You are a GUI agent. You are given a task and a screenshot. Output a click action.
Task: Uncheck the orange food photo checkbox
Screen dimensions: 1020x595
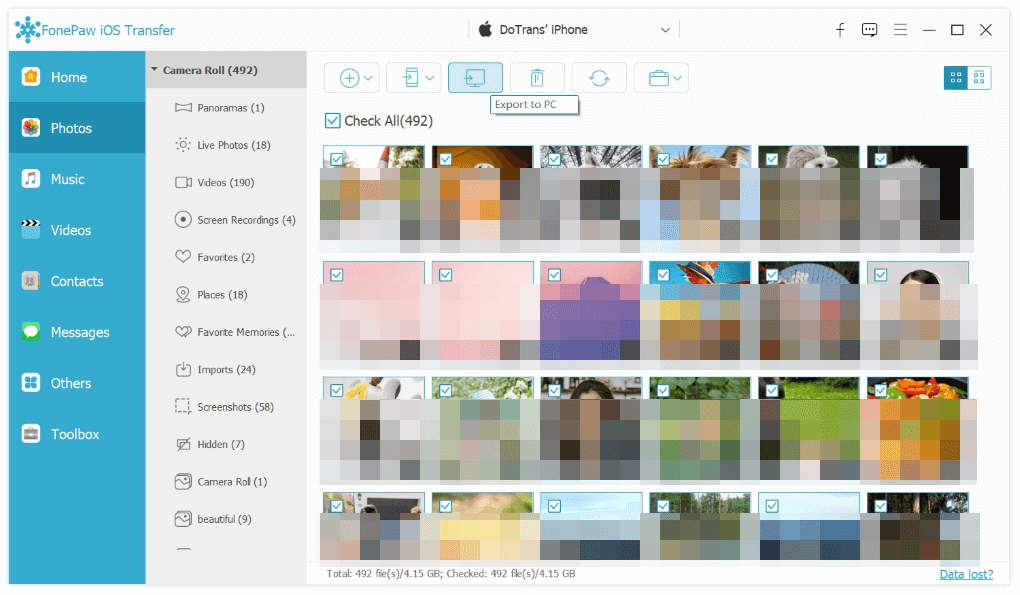point(880,391)
